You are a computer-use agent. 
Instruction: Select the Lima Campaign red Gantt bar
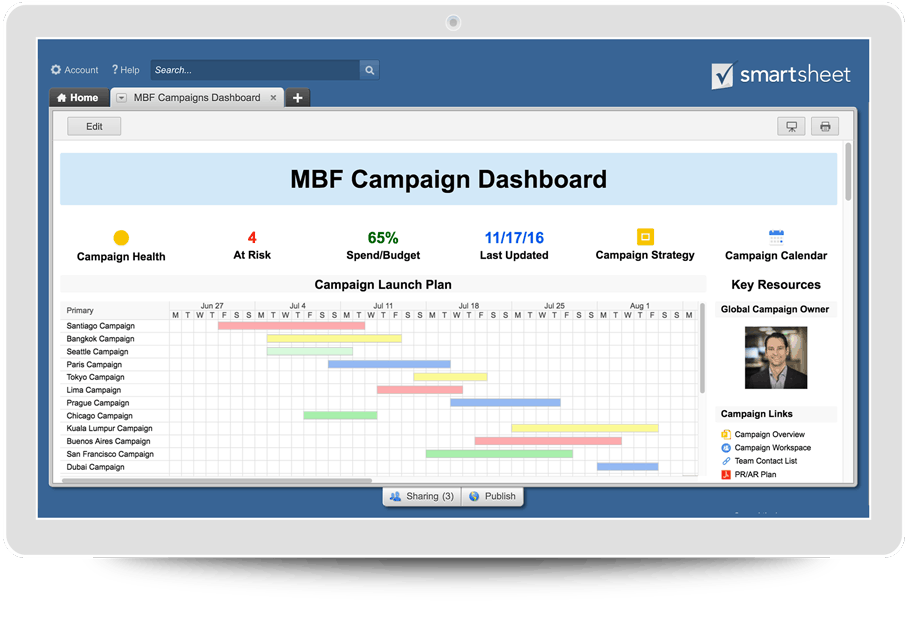click(420, 390)
